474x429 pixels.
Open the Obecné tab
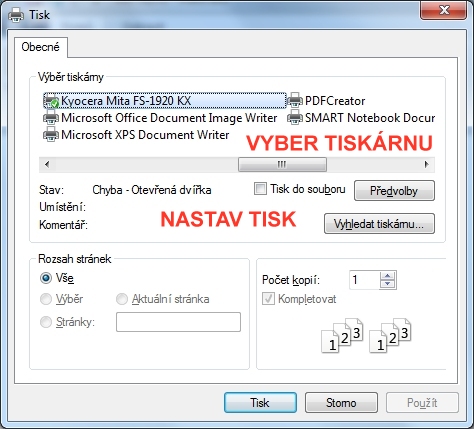pyautogui.click(x=40, y=47)
